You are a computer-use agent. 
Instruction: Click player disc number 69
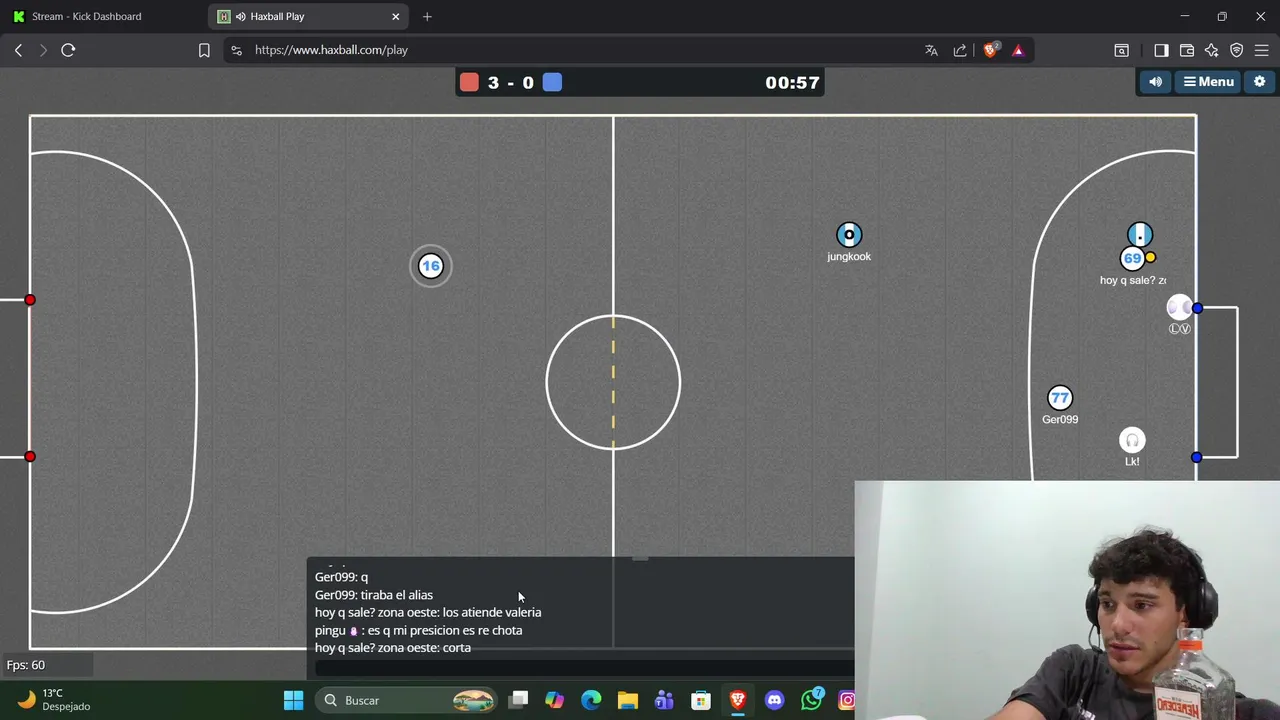[1132, 259]
